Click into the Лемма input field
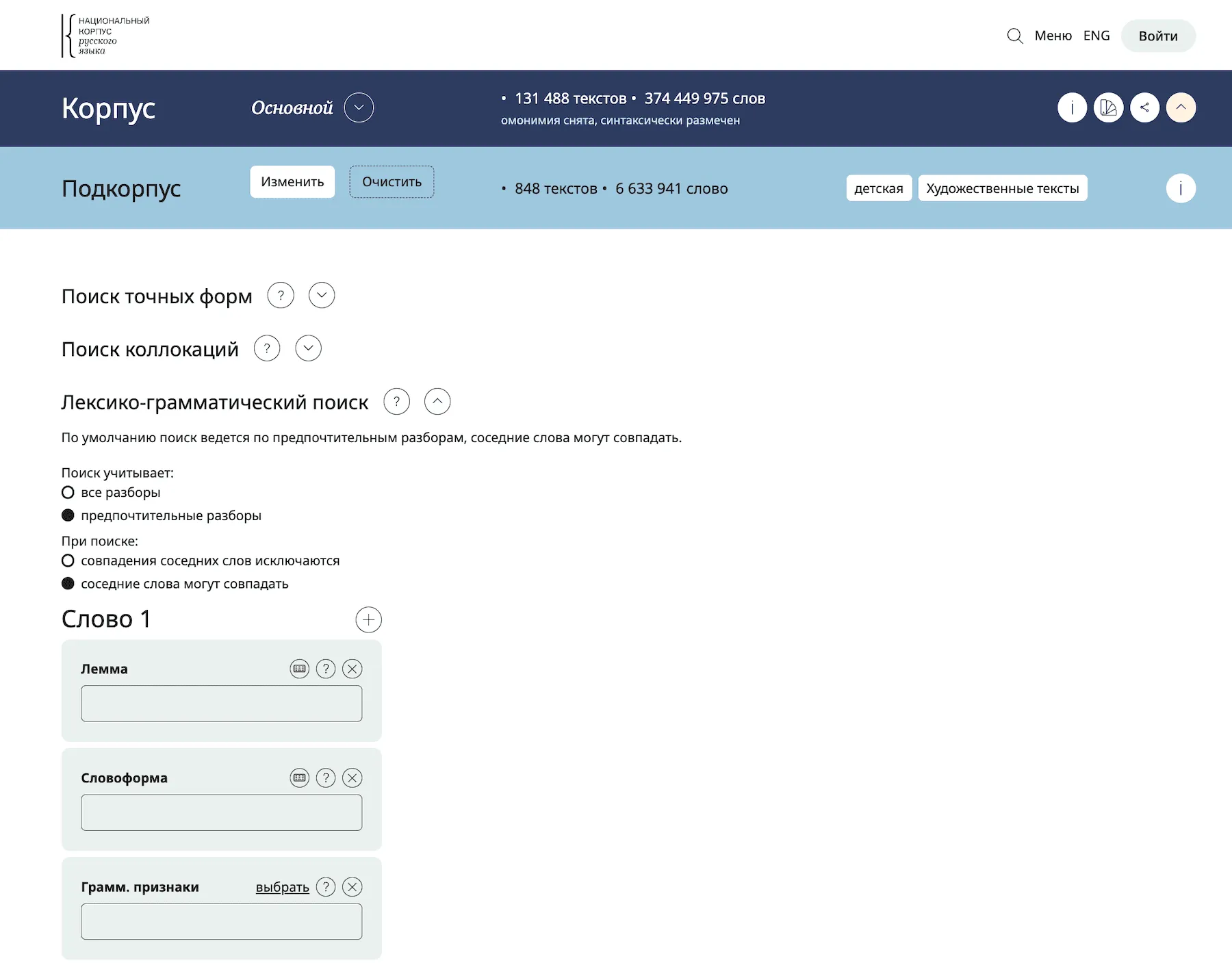Image resolution: width=1232 pixels, height=963 pixels. (221, 704)
